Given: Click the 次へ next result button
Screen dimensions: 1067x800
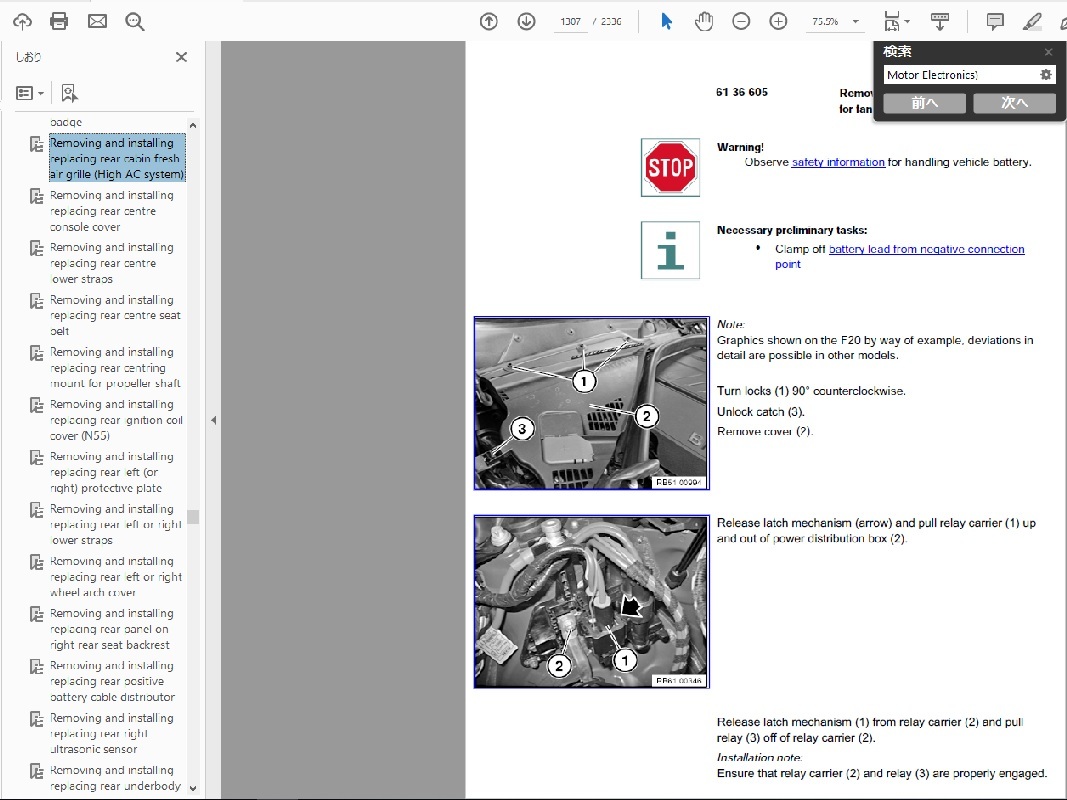Looking at the screenshot, I should 1015,103.
